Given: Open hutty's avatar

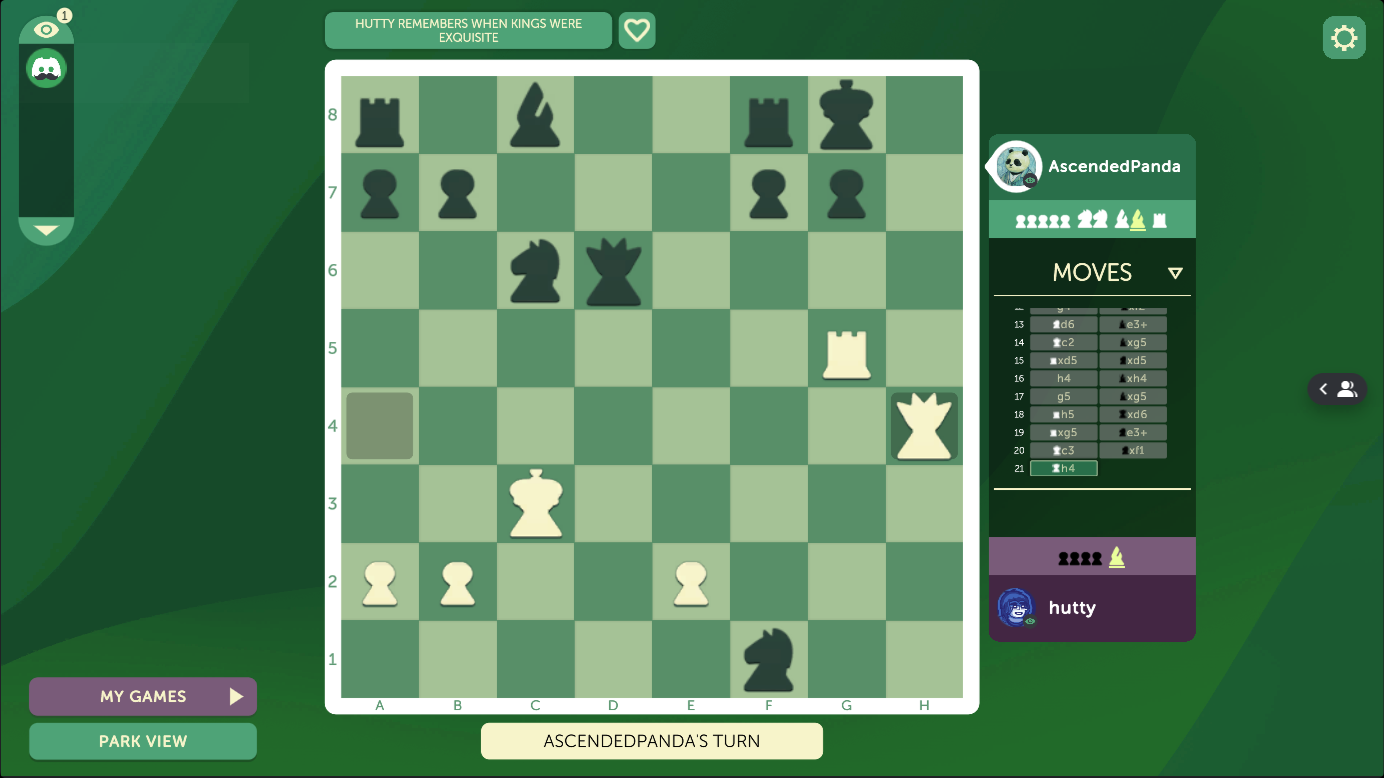Looking at the screenshot, I should 1015,607.
